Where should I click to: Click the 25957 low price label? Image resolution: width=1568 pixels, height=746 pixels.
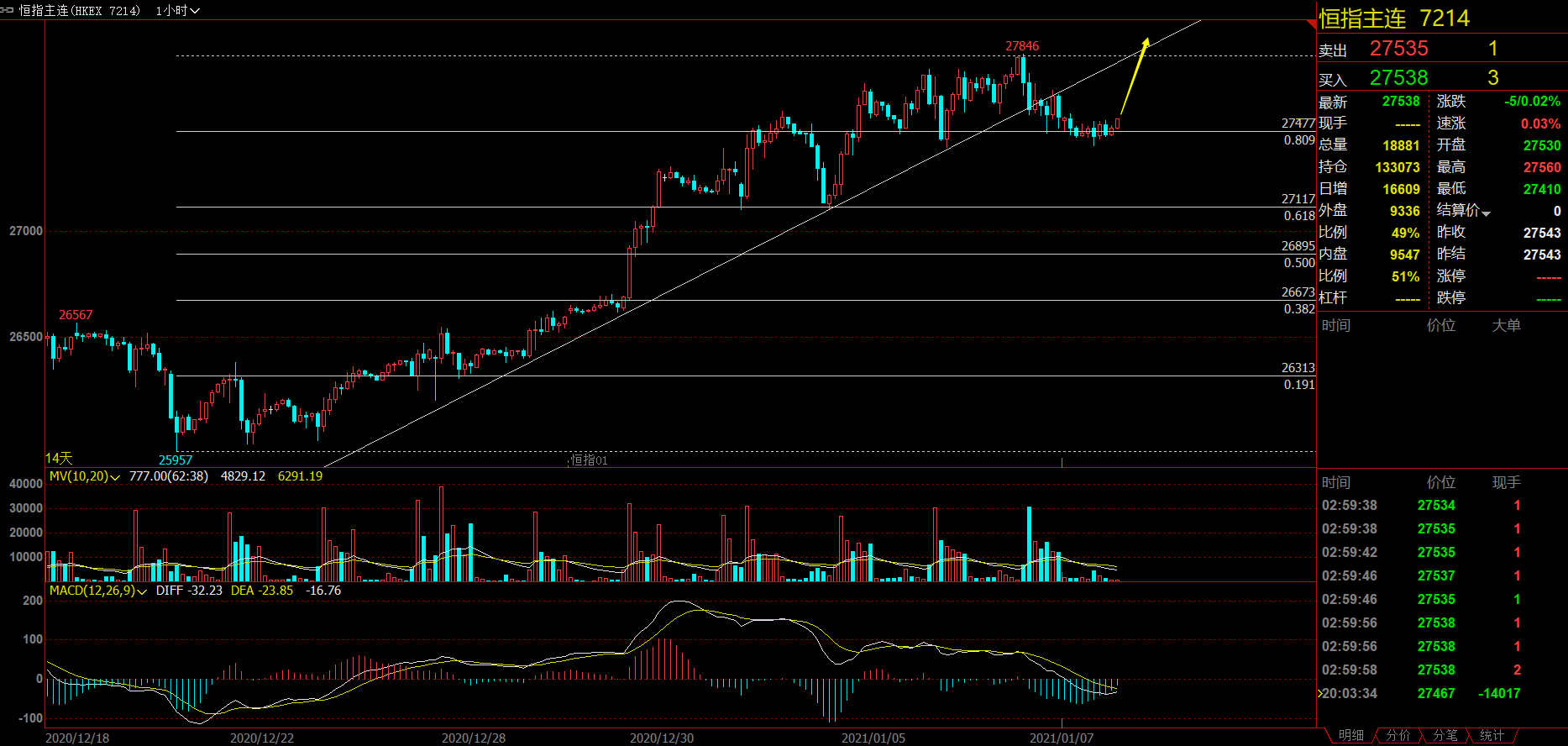tap(176, 460)
